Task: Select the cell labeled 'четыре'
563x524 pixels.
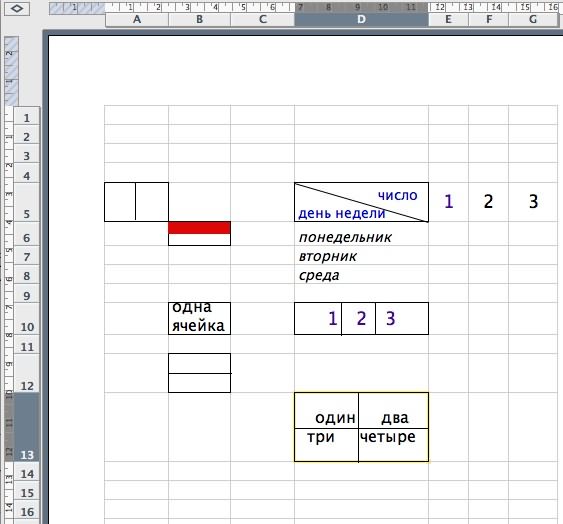Action: pyautogui.click(x=394, y=445)
